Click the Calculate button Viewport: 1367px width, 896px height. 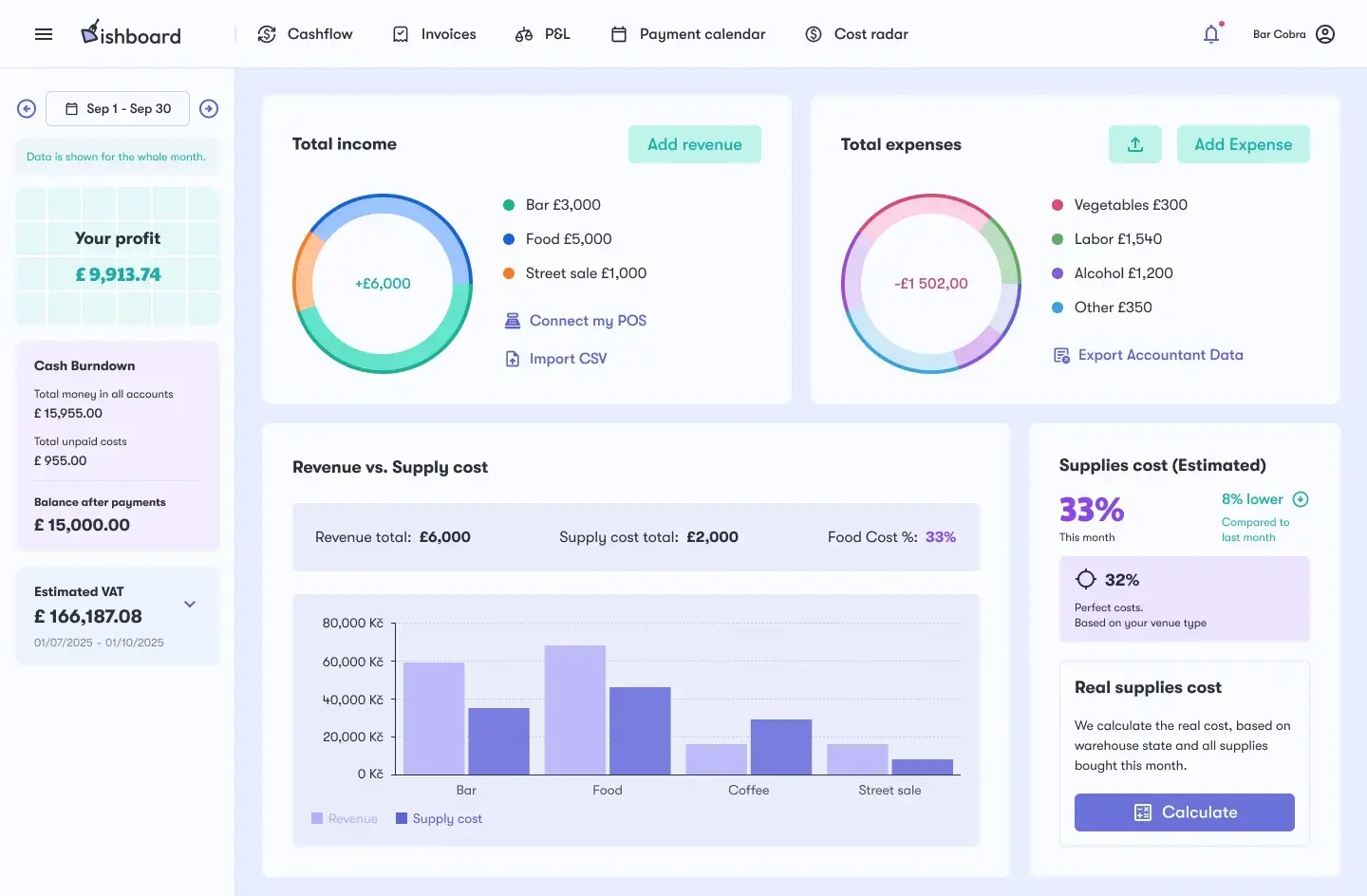(1184, 812)
